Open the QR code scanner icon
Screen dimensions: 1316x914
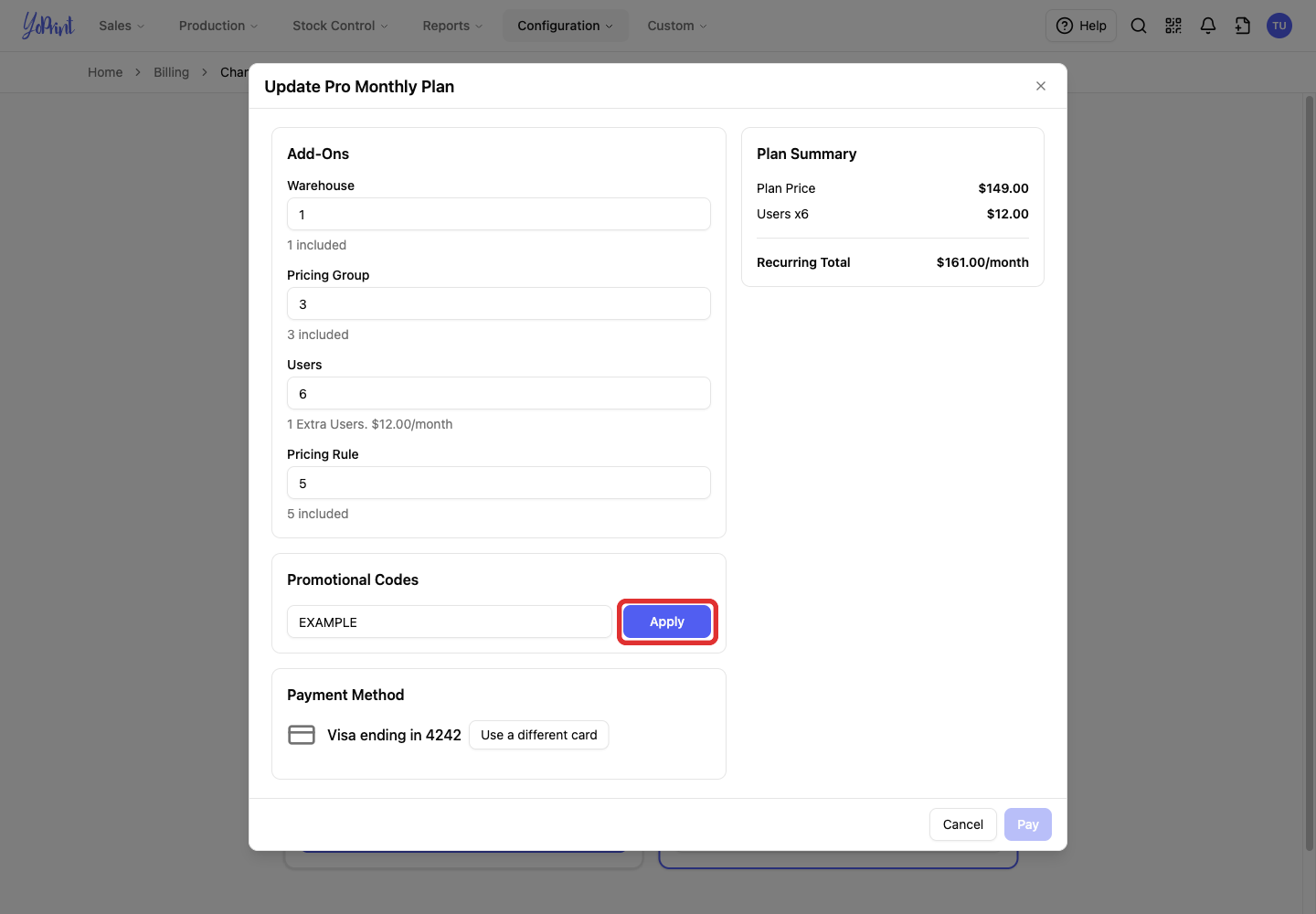1173,26
